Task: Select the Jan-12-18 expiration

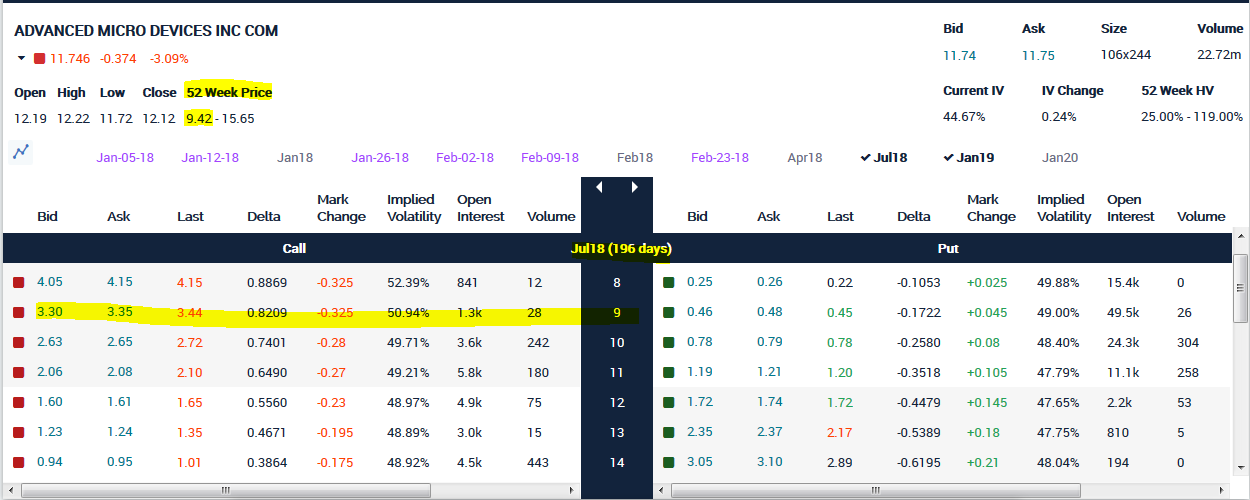Action: (210, 158)
